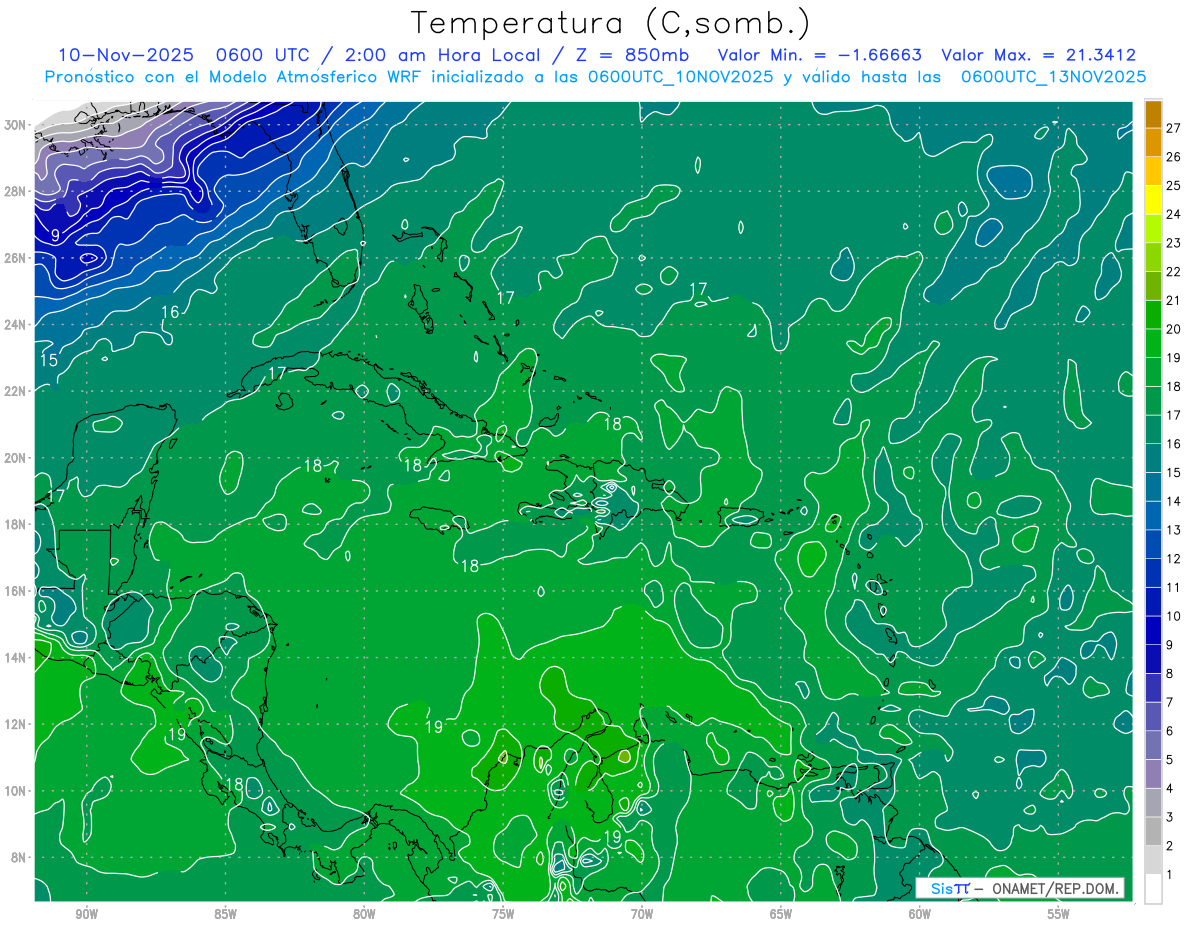Click the 26N latitude axis label

16,258
